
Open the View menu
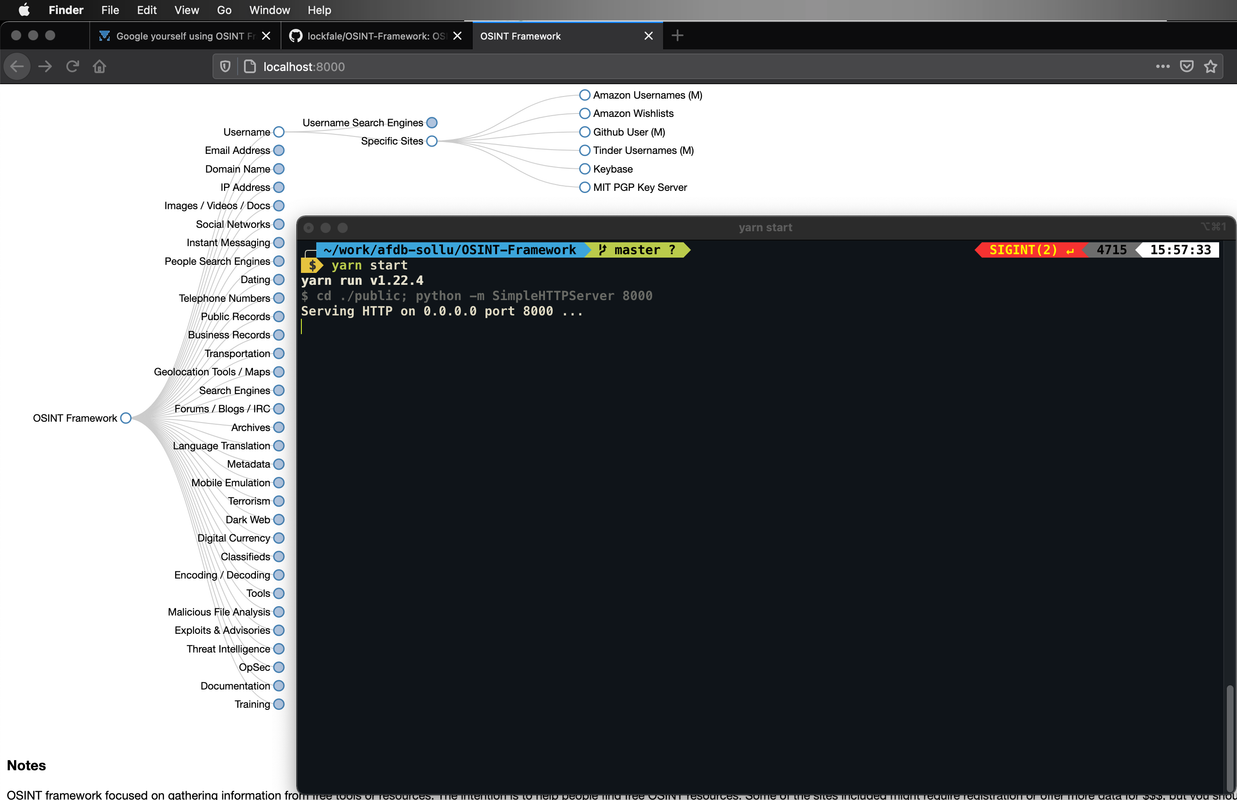click(x=187, y=10)
